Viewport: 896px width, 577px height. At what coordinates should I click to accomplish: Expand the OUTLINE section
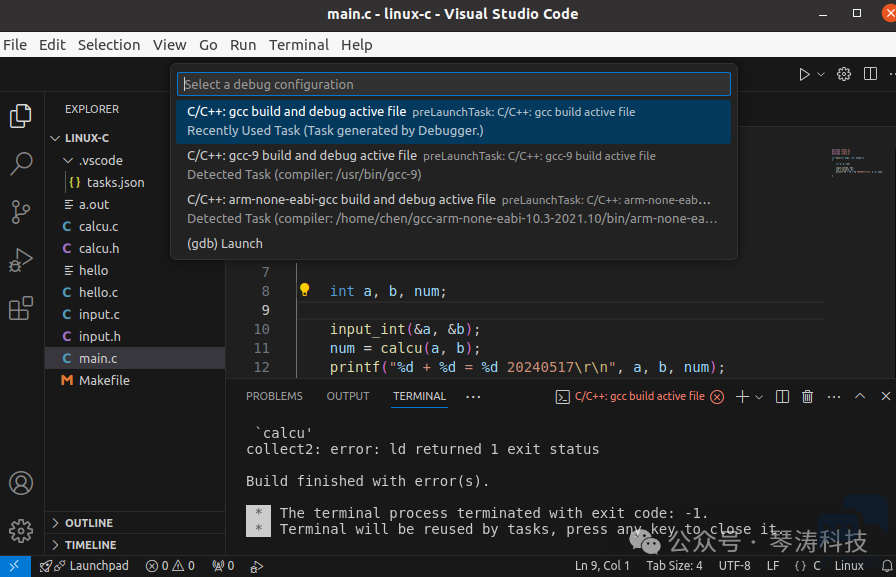point(135,523)
